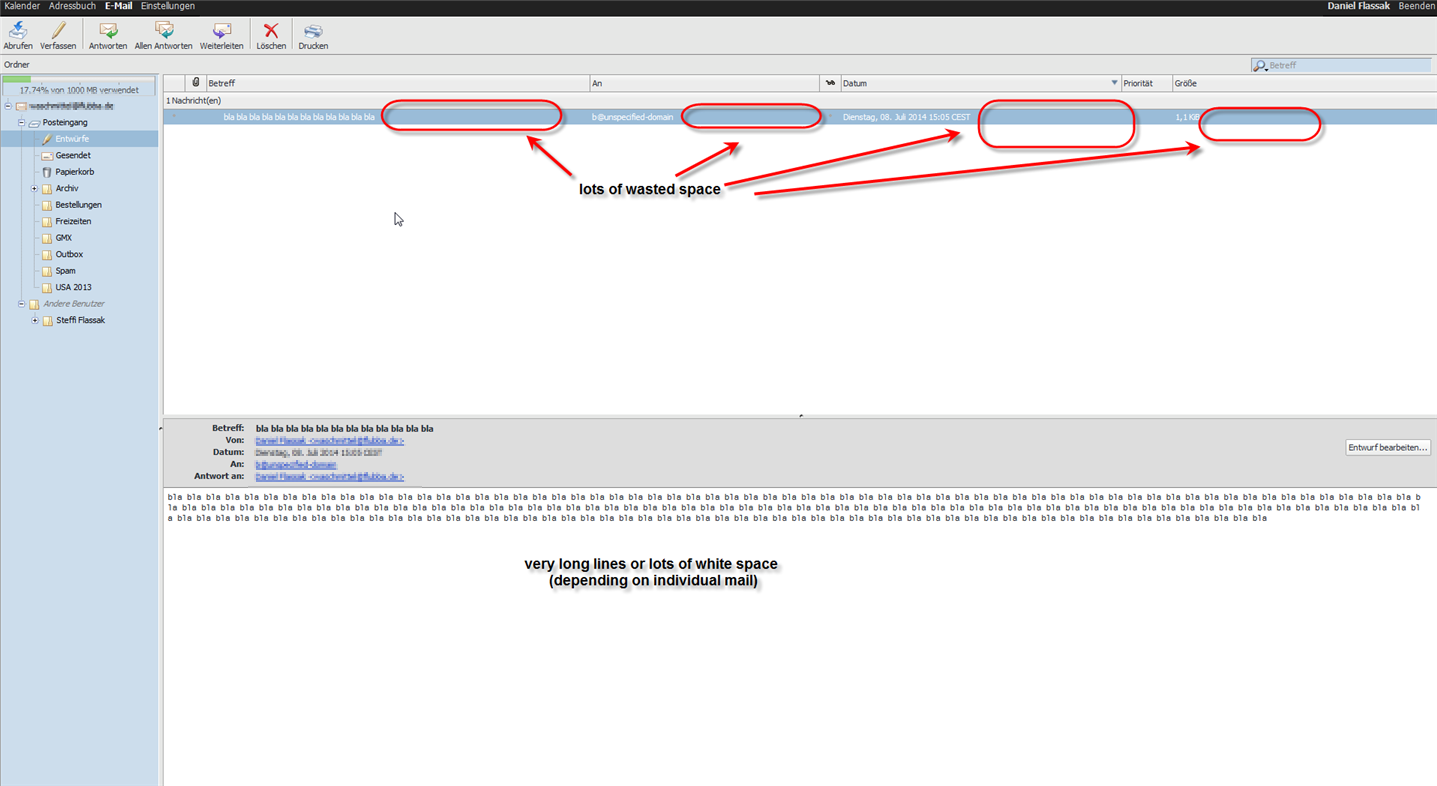Click the attachment paperclip column header
1437x786 pixels.
[196, 83]
